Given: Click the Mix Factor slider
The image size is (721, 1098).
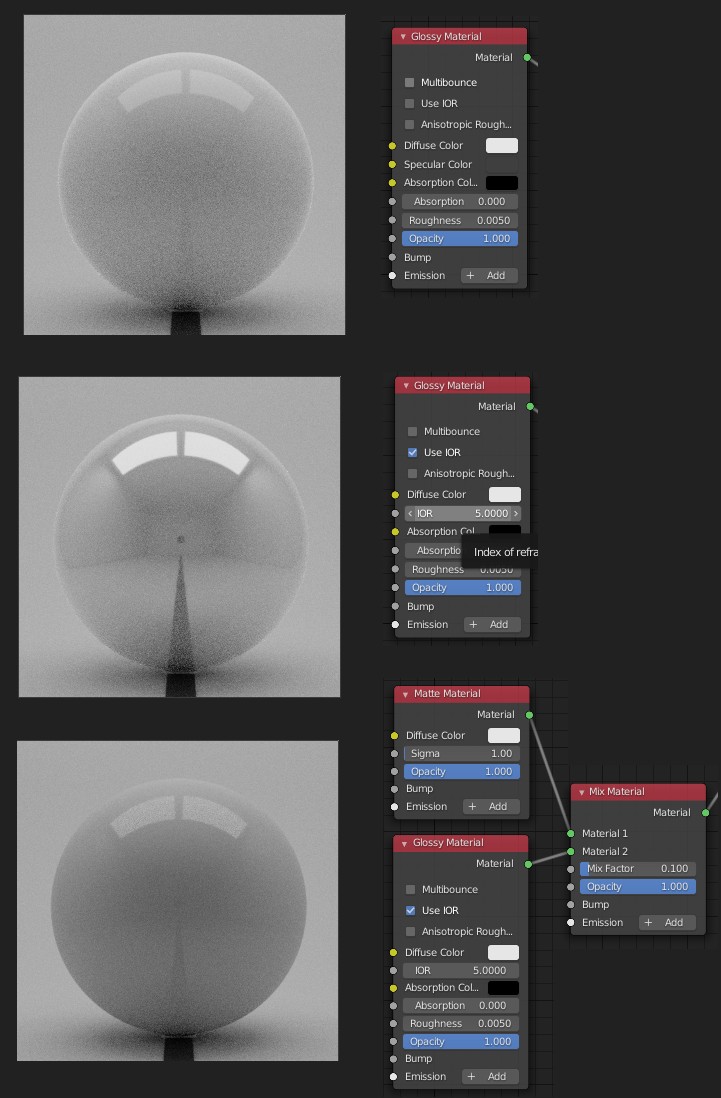Looking at the screenshot, I should pos(638,869).
